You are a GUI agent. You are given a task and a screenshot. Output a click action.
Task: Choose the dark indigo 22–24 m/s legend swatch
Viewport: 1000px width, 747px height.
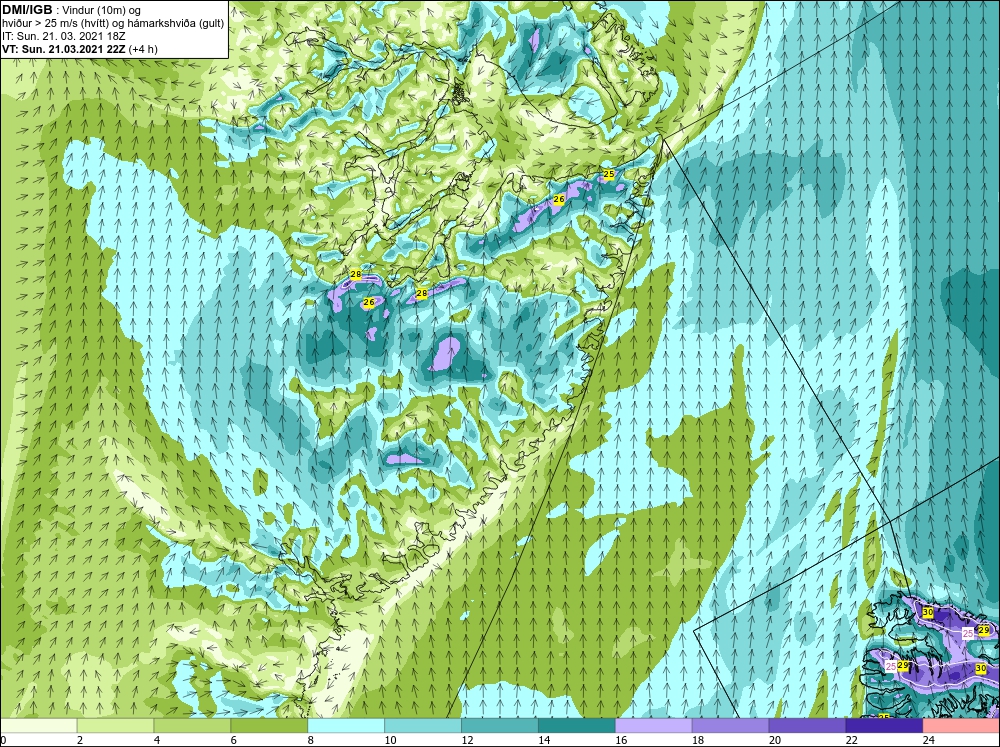884,726
